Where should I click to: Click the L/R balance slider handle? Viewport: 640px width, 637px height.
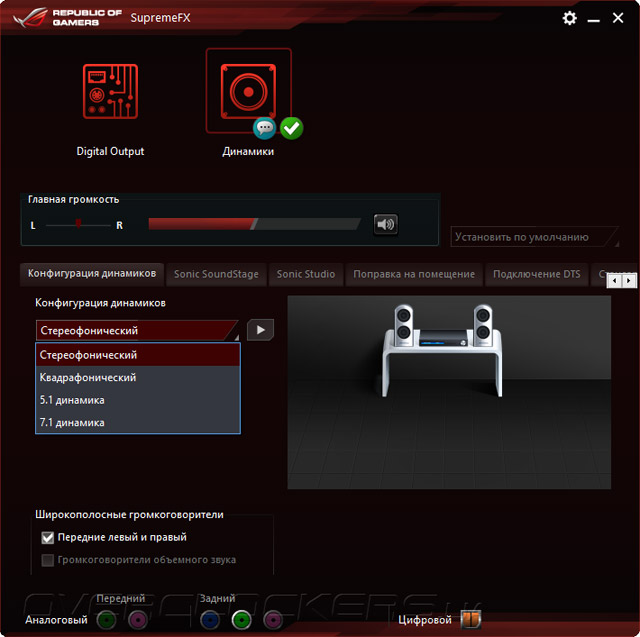(78, 223)
